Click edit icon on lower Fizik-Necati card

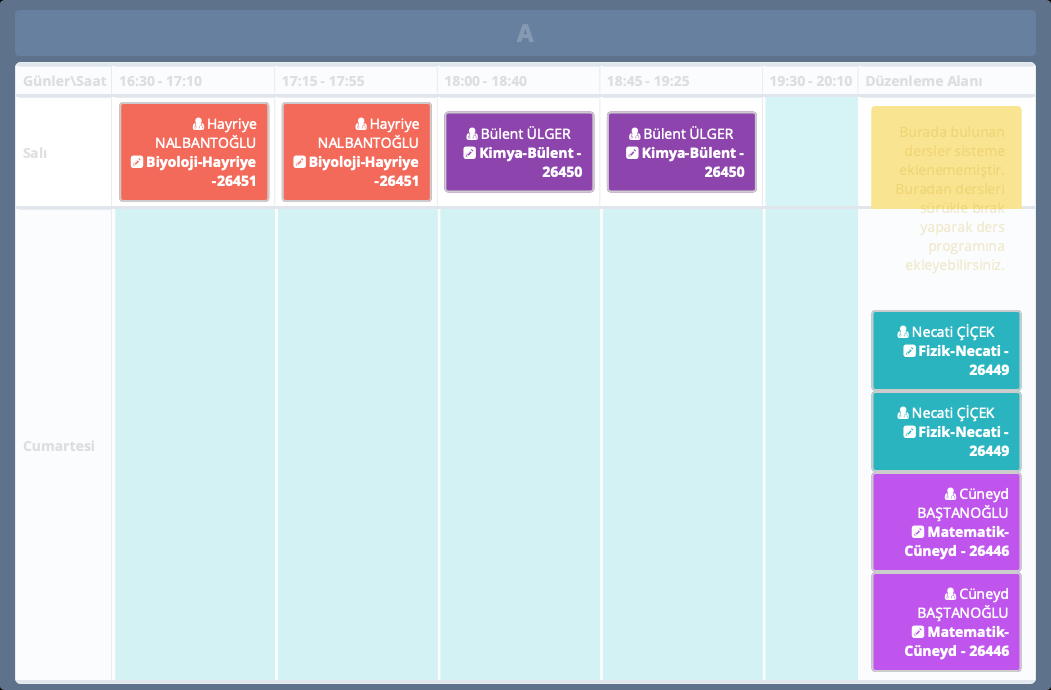click(909, 432)
